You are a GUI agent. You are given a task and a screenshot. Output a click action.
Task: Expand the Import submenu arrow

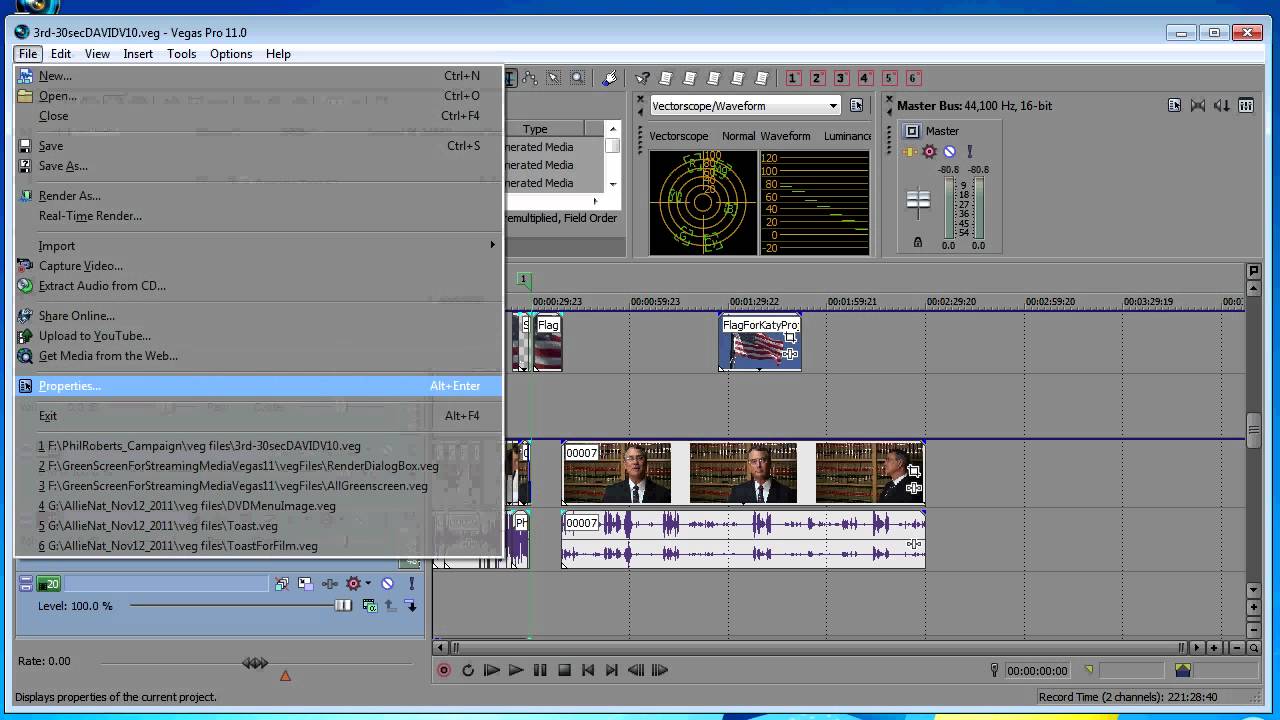click(492, 245)
